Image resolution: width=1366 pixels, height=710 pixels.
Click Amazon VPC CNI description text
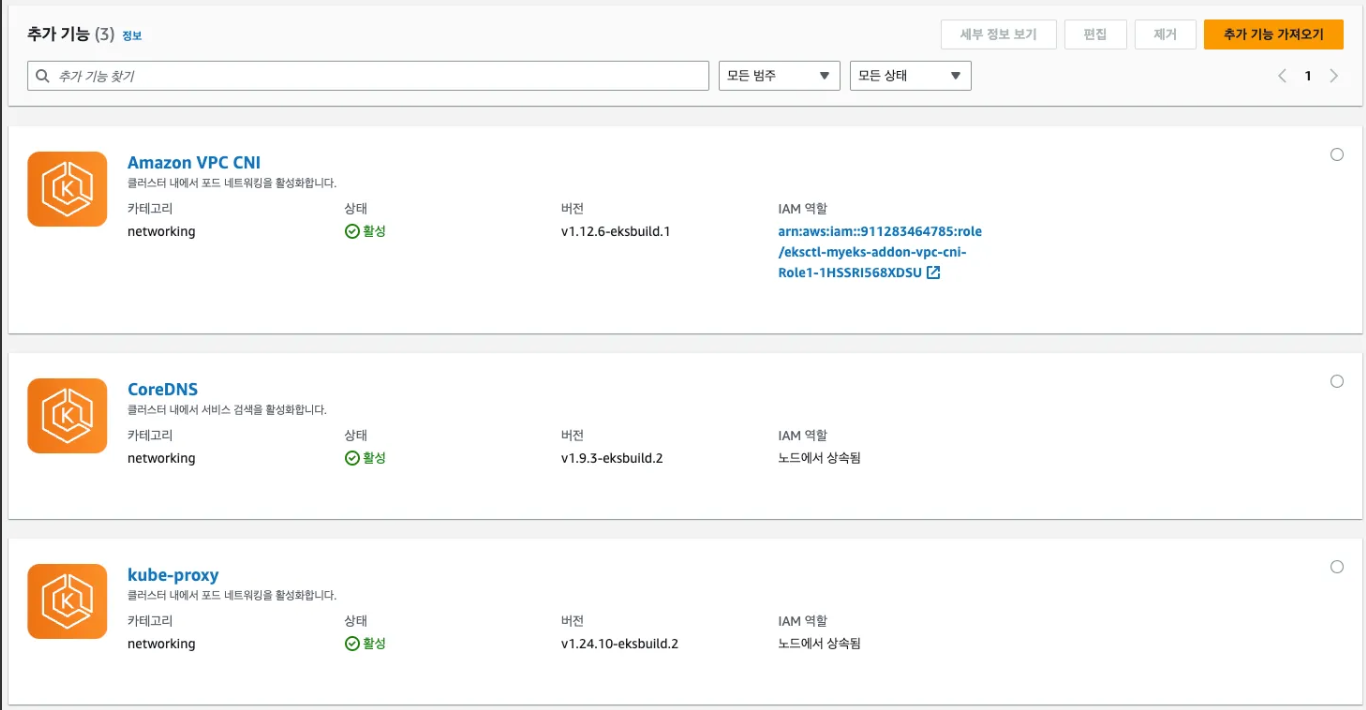pos(232,183)
